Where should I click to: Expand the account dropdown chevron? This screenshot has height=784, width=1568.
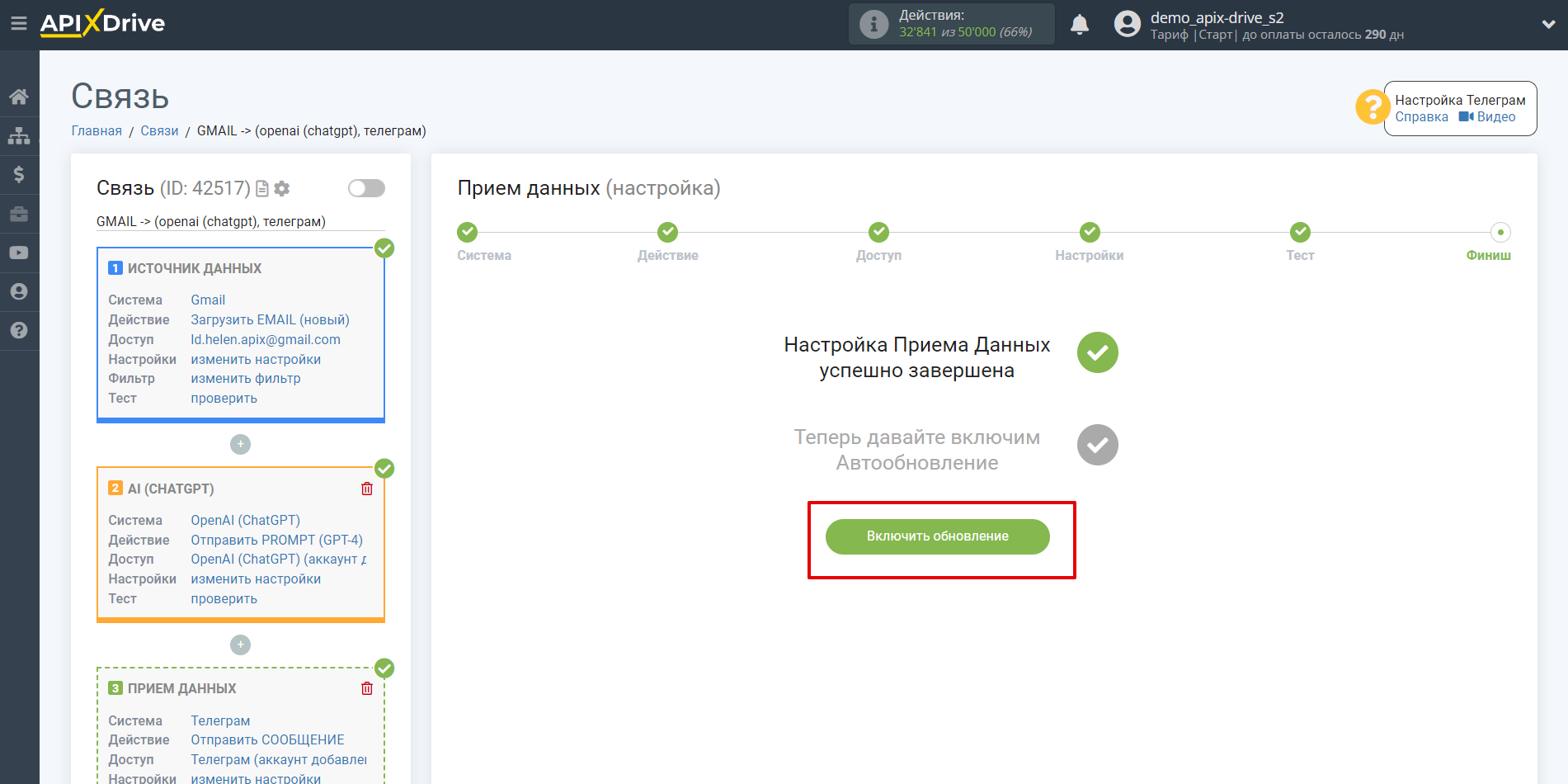click(x=1548, y=24)
